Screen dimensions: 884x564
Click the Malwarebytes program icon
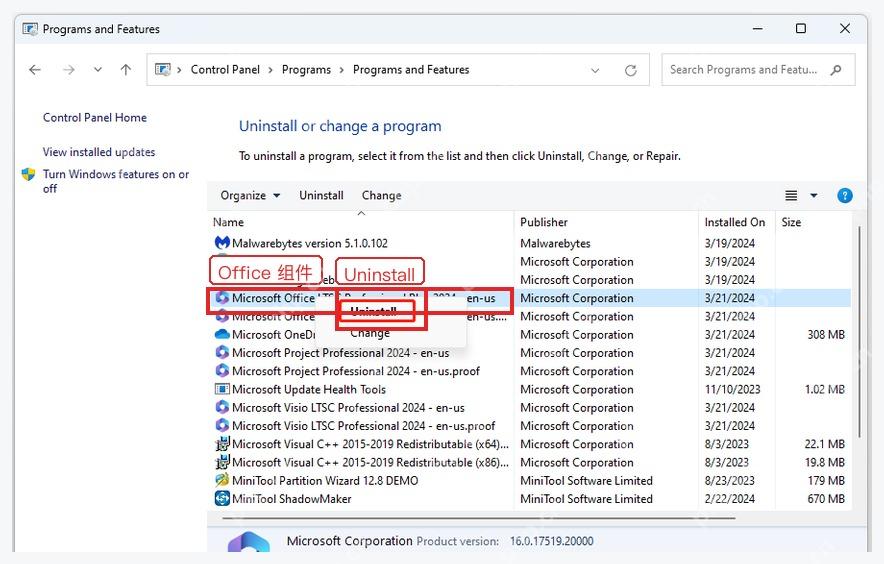[x=222, y=243]
